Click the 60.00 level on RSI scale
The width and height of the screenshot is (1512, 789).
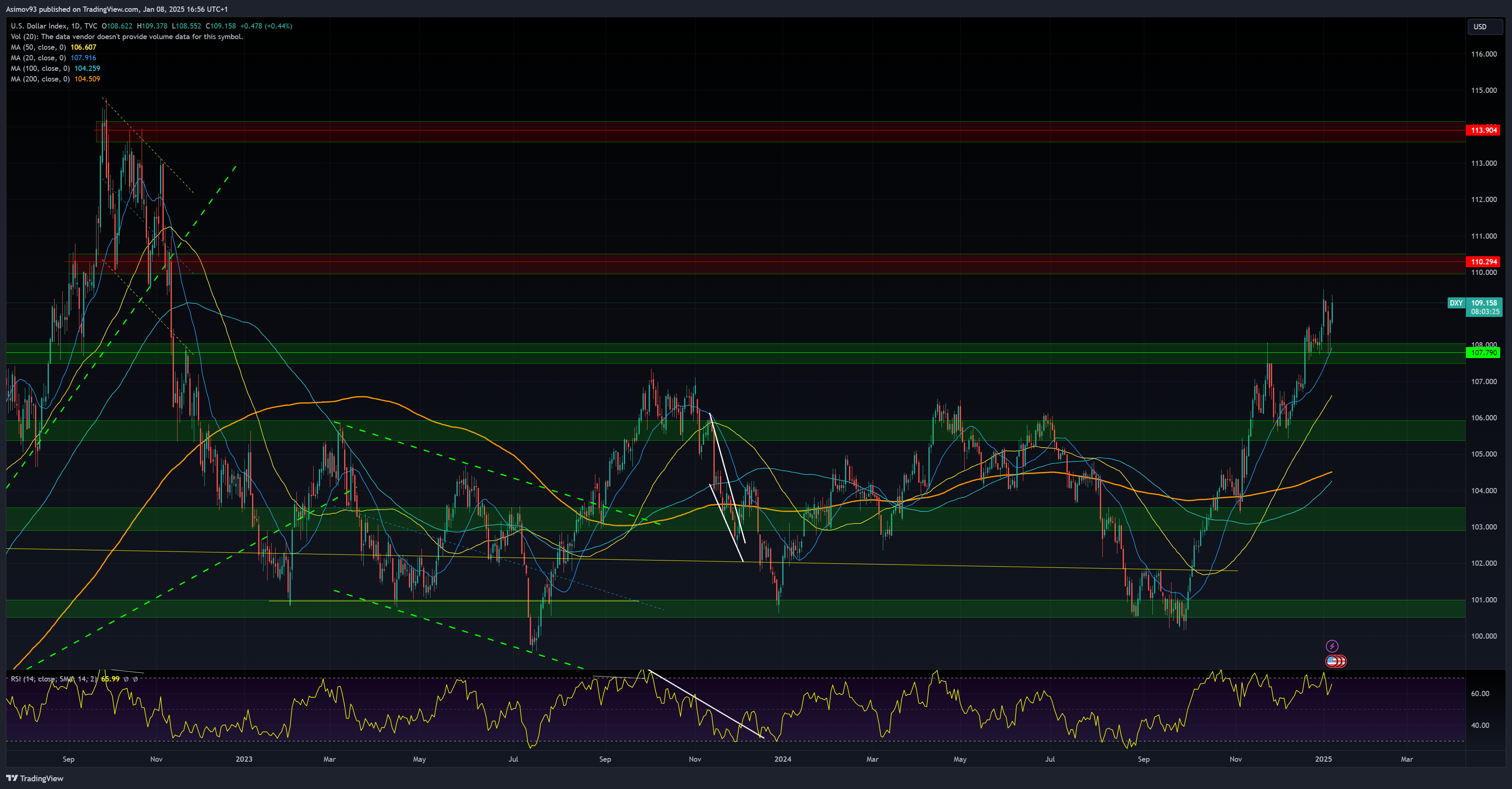pos(1480,693)
